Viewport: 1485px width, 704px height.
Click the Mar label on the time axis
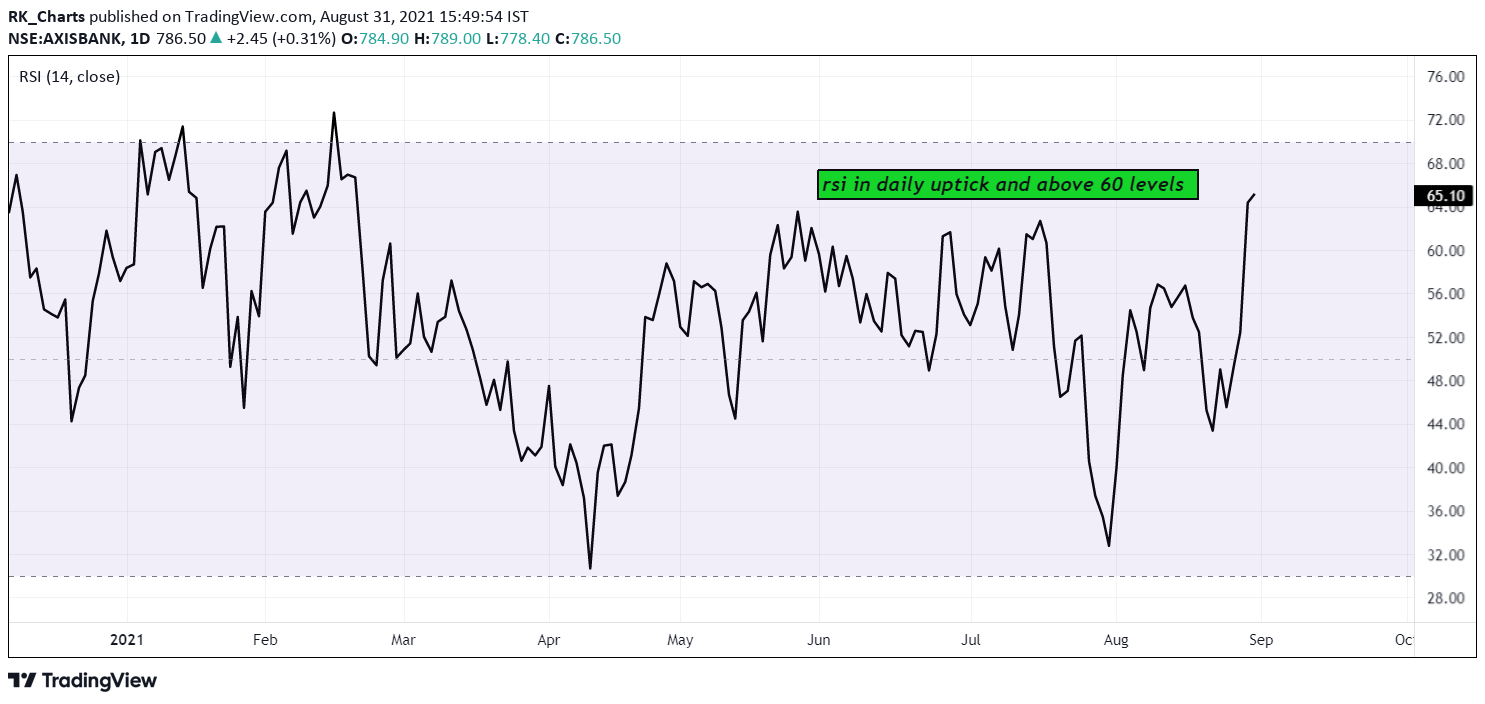click(403, 639)
